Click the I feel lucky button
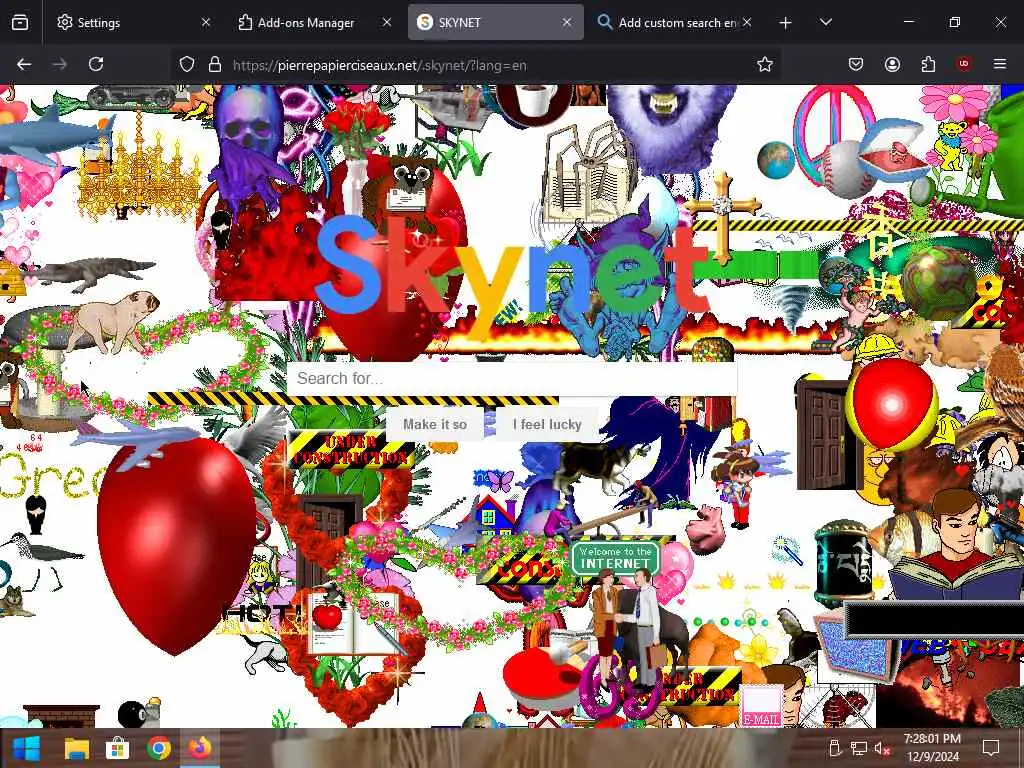The width and height of the screenshot is (1024, 768). coord(547,424)
